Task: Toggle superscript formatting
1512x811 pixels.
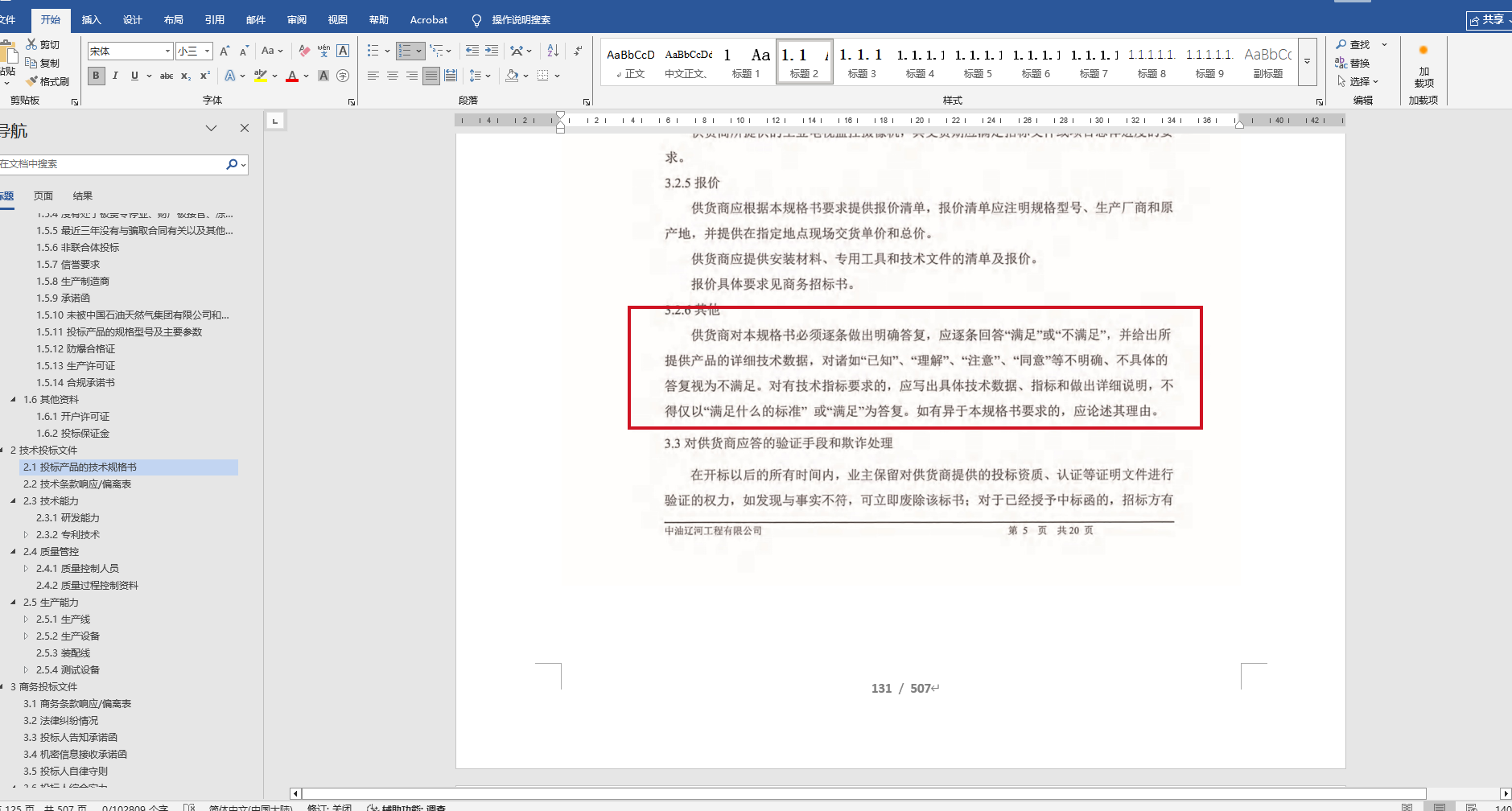Action: (x=205, y=76)
